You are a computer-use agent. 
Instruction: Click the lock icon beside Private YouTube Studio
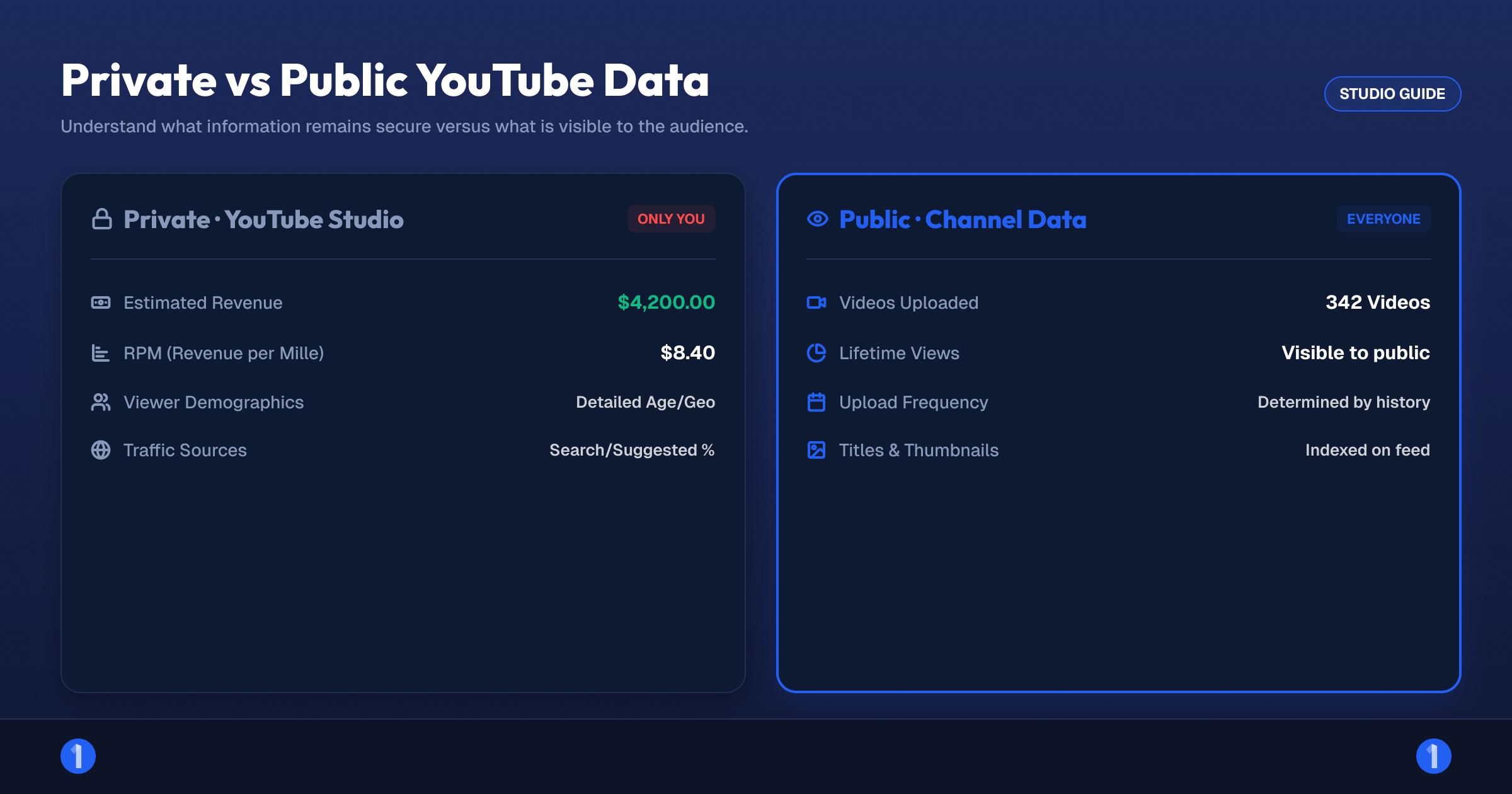[x=101, y=219]
